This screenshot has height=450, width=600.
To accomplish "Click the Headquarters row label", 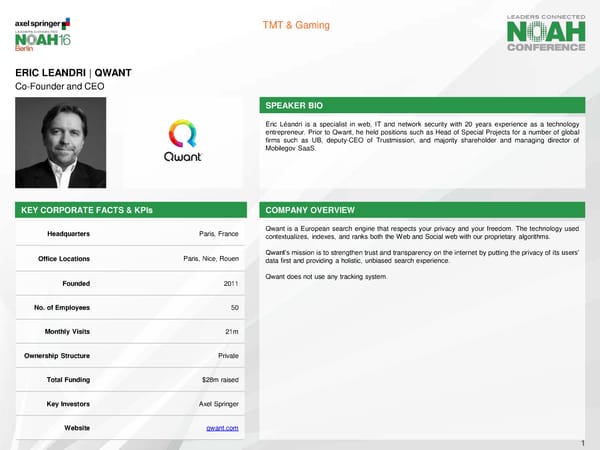I will (x=68, y=235).
